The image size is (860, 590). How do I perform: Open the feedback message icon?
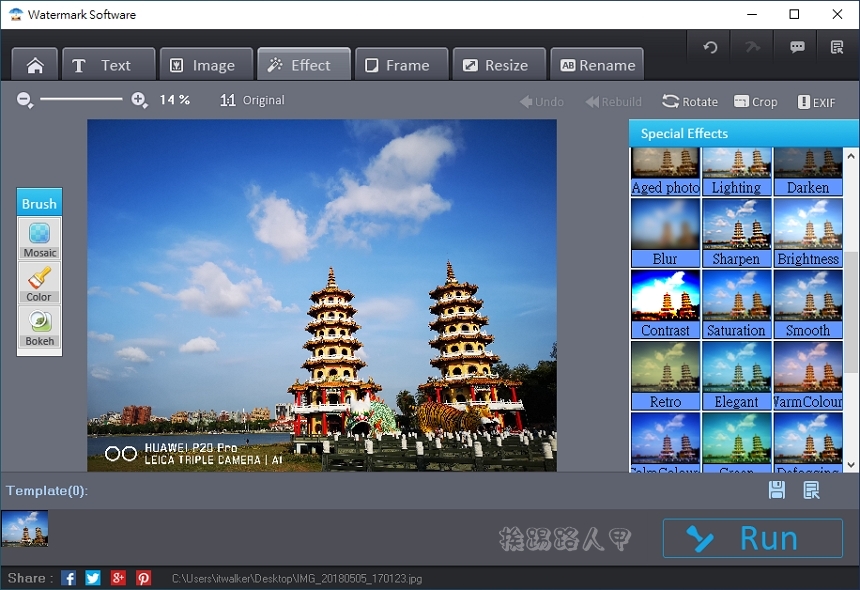tap(795, 47)
